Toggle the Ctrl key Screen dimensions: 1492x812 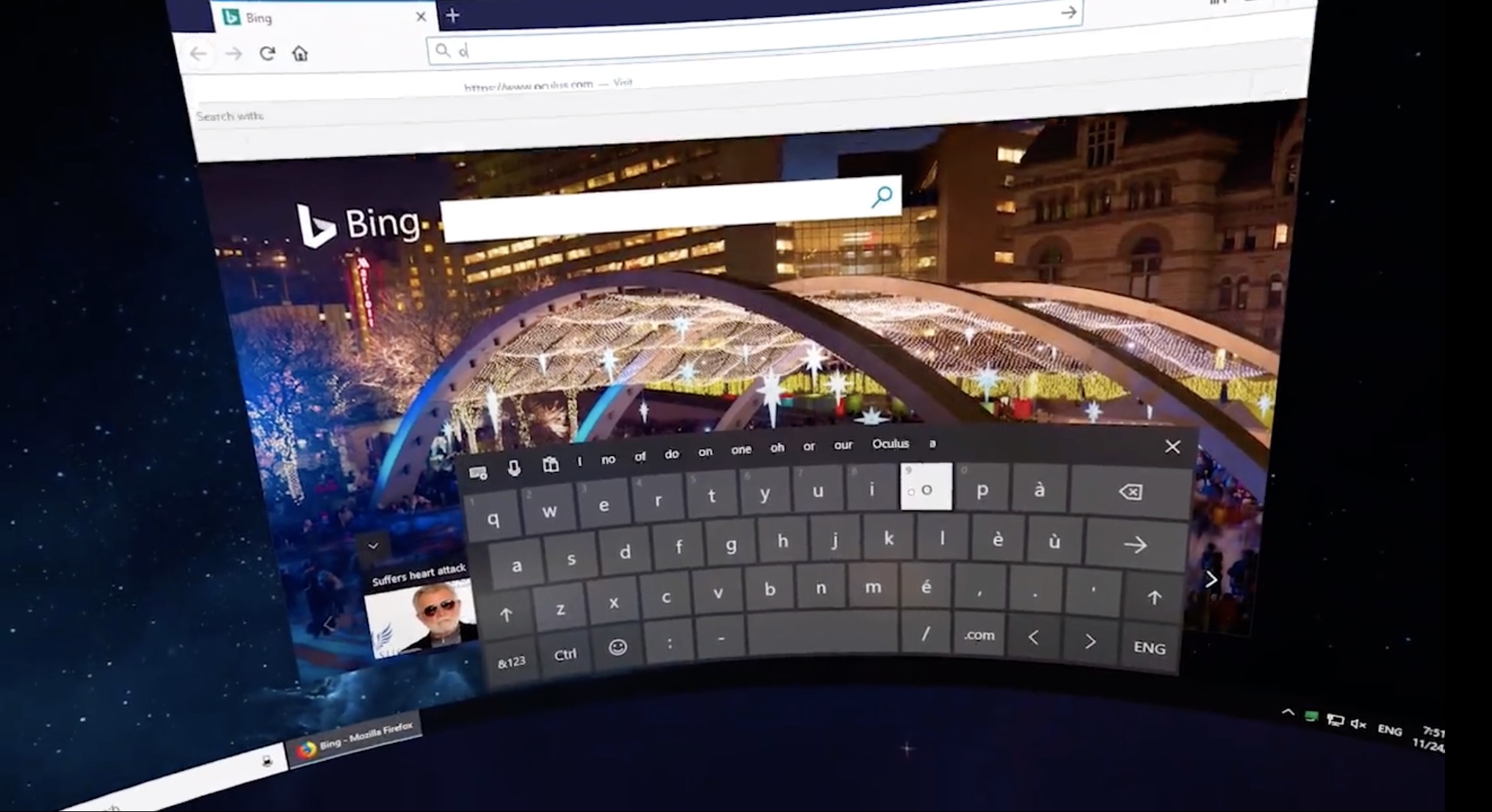pos(565,654)
